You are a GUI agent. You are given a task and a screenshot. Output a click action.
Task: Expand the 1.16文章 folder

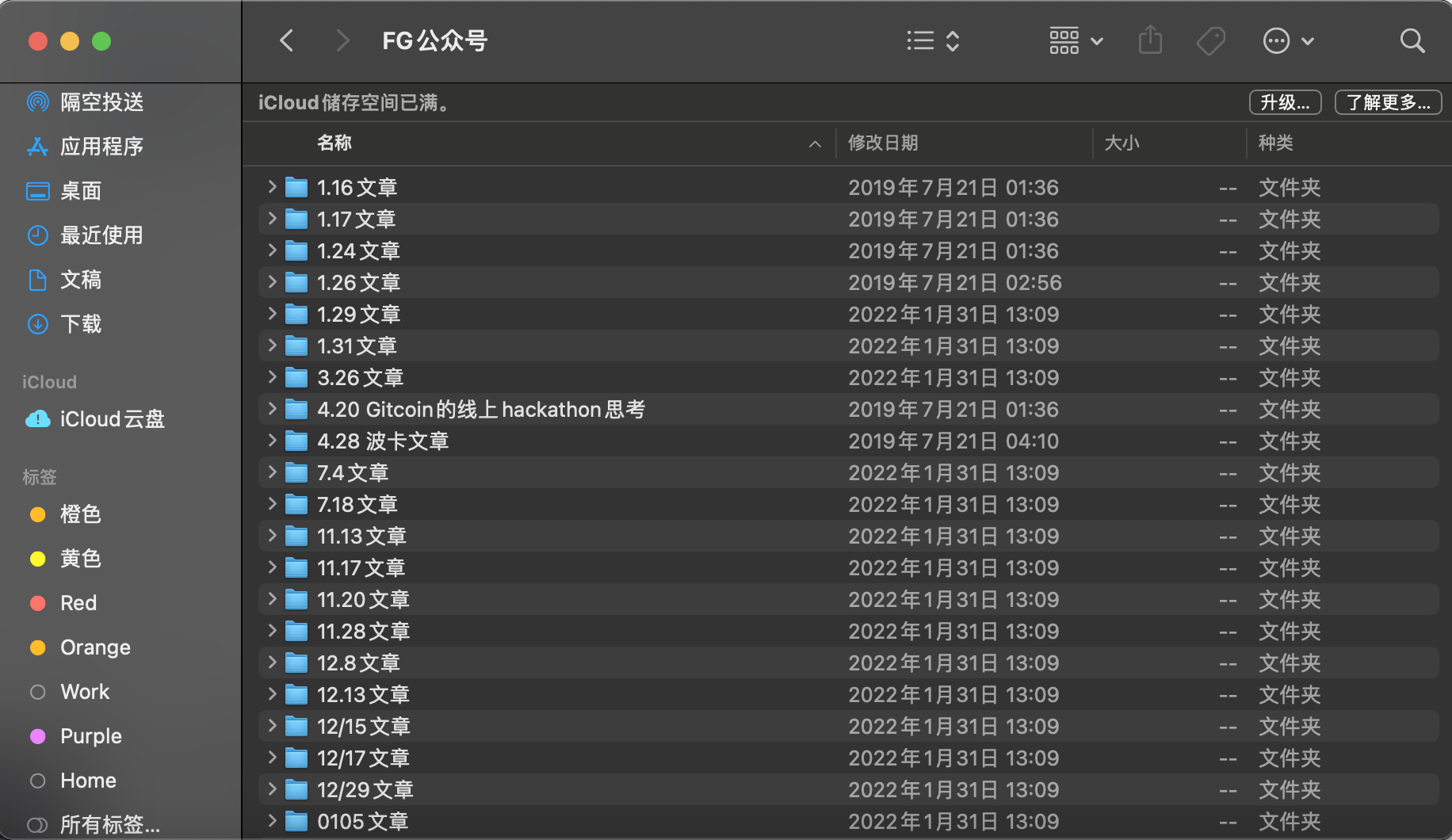[x=272, y=187]
